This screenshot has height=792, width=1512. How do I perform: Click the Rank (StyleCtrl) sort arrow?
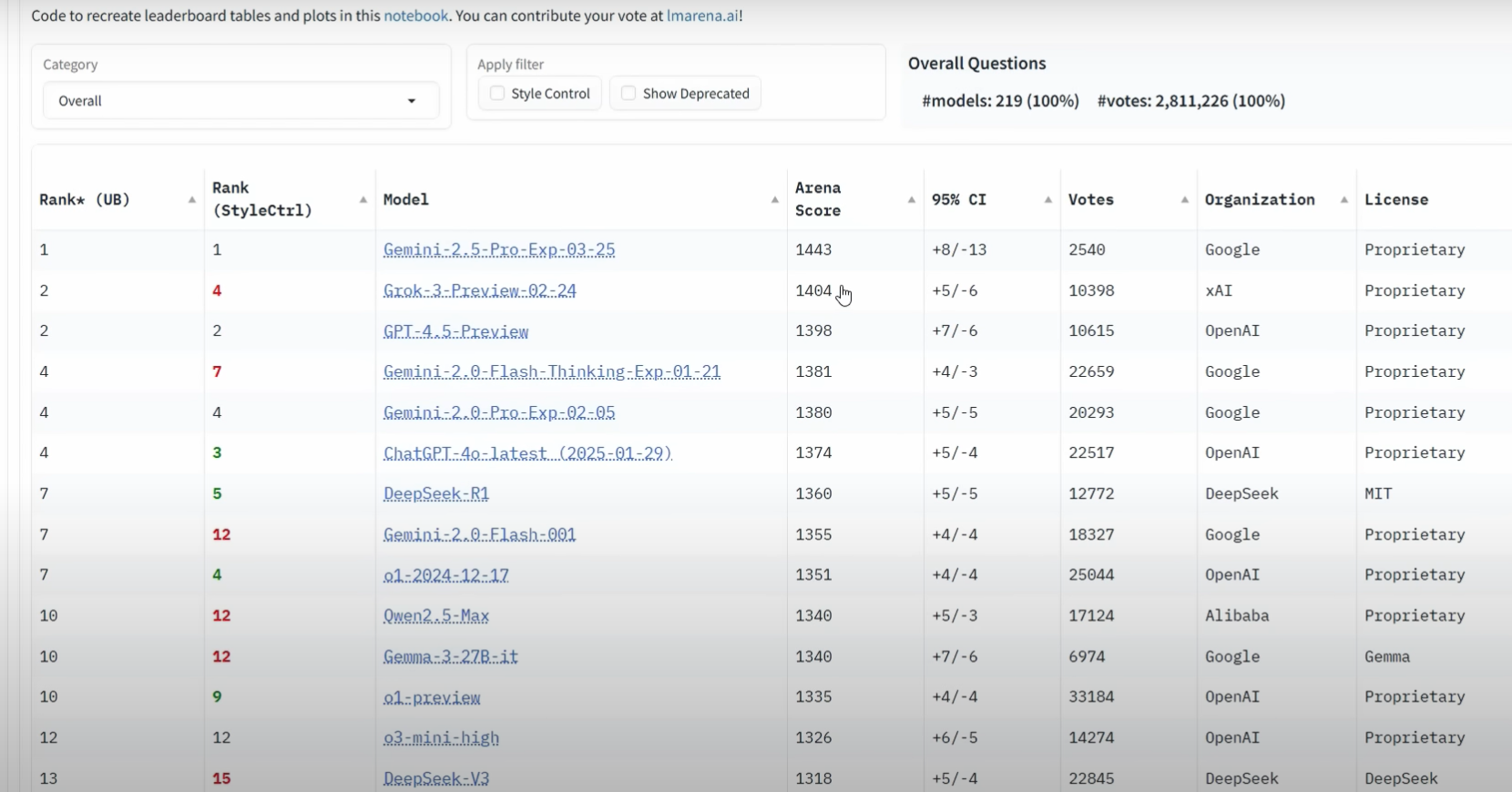coord(363,200)
